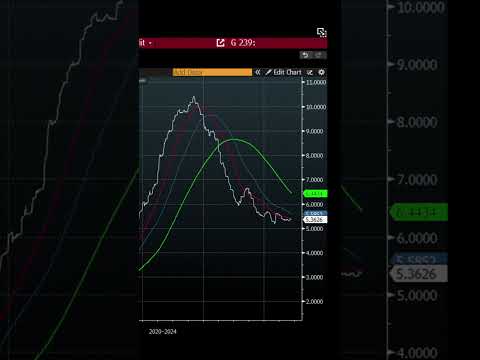
Task: Click the green value tag on axis
Action: (315, 193)
